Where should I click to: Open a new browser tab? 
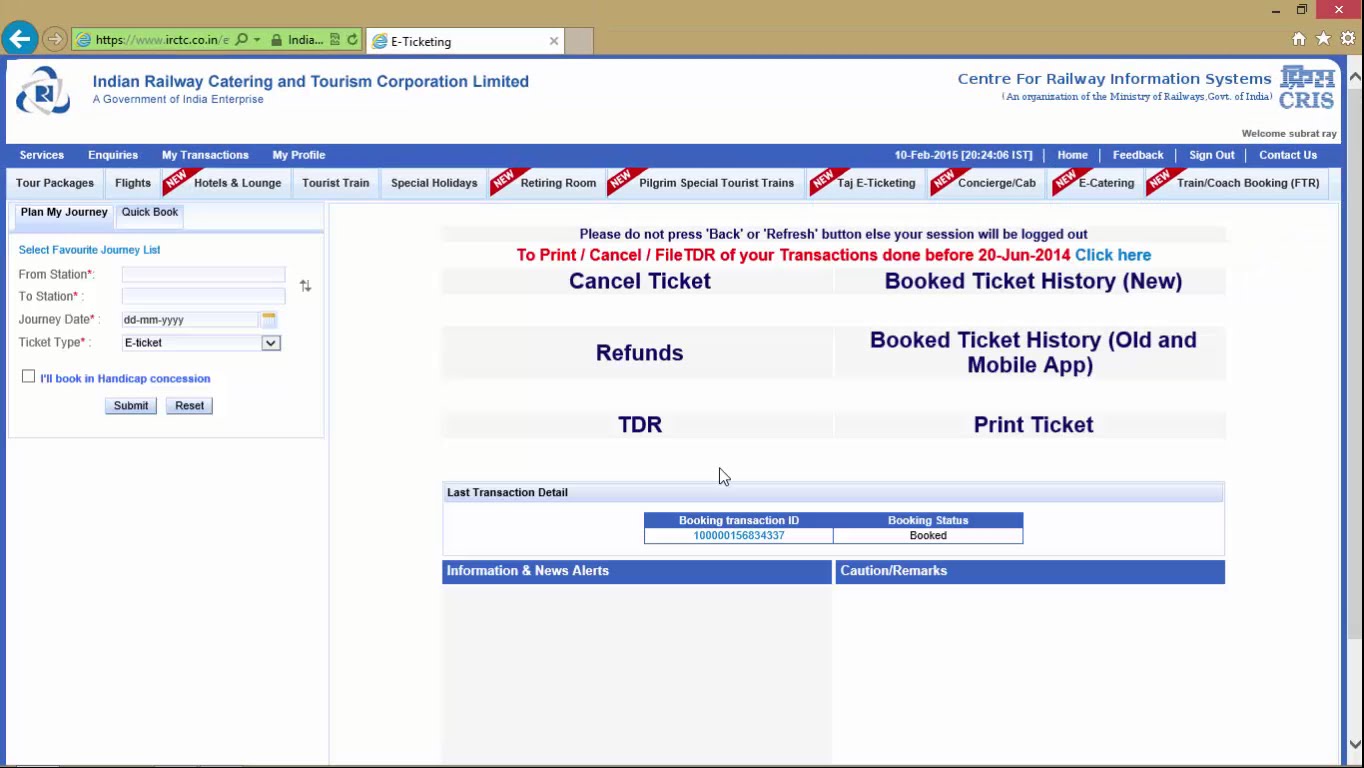click(x=579, y=41)
